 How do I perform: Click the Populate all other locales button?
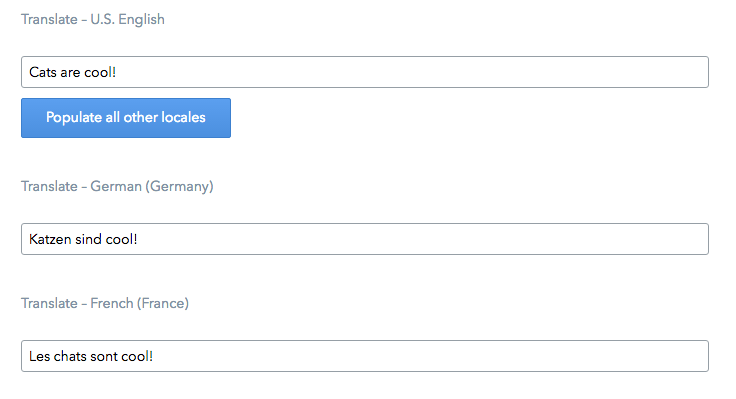pyautogui.click(x=126, y=118)
